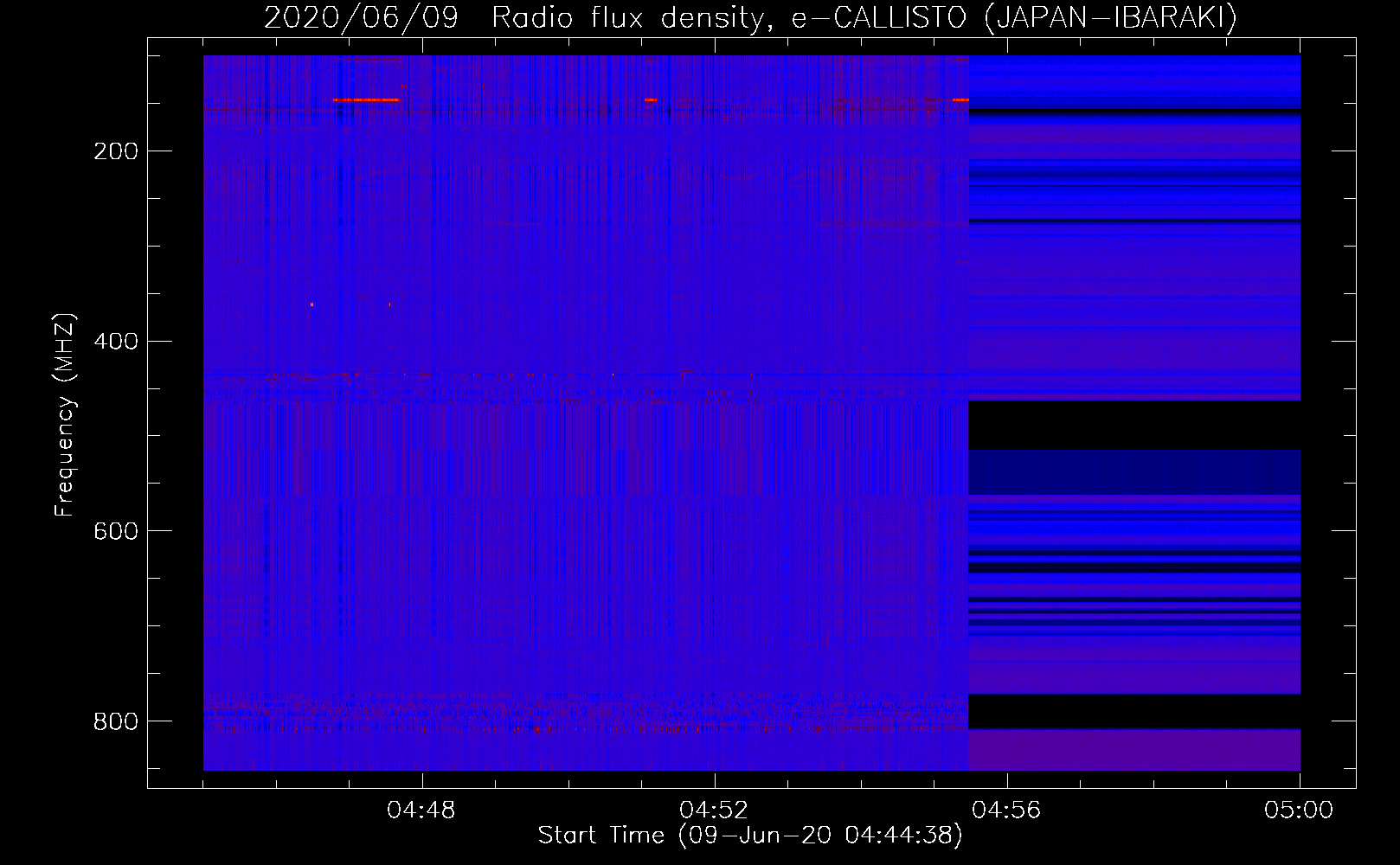Click the 200 frequency tick label
This screenshot has height=865, width=1400.
point(116,151)
